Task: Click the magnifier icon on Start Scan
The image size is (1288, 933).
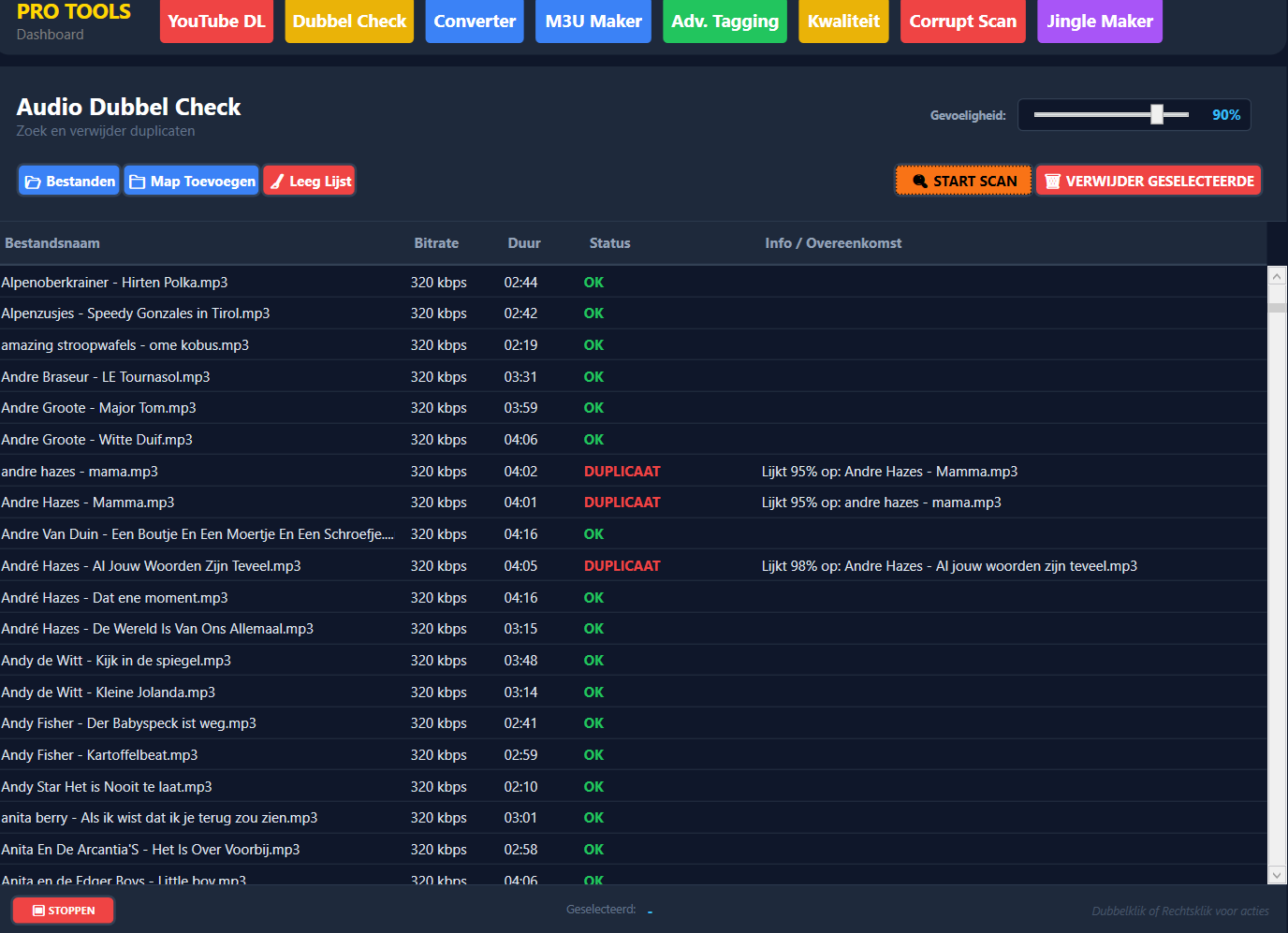Action: pyautogui.click(x=920, y=182)
